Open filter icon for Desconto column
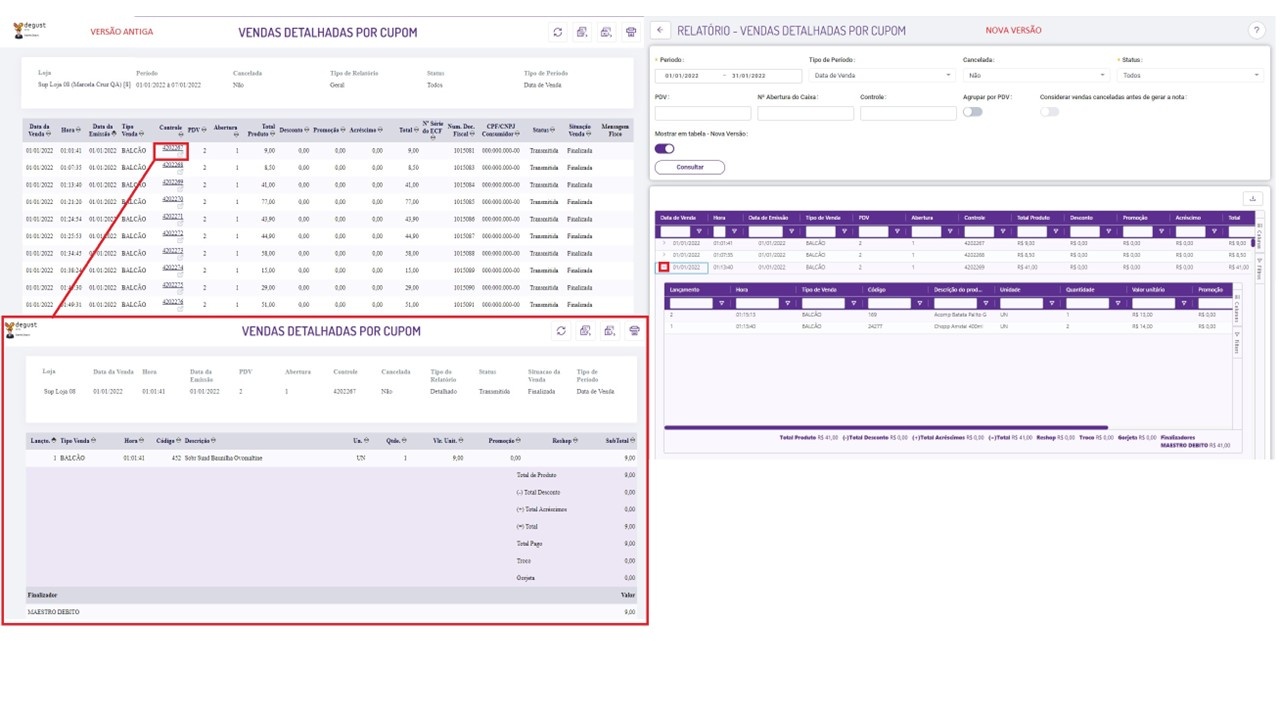Image resolution: width=1280 pixels, height=720 pixels. (1108, 232)
